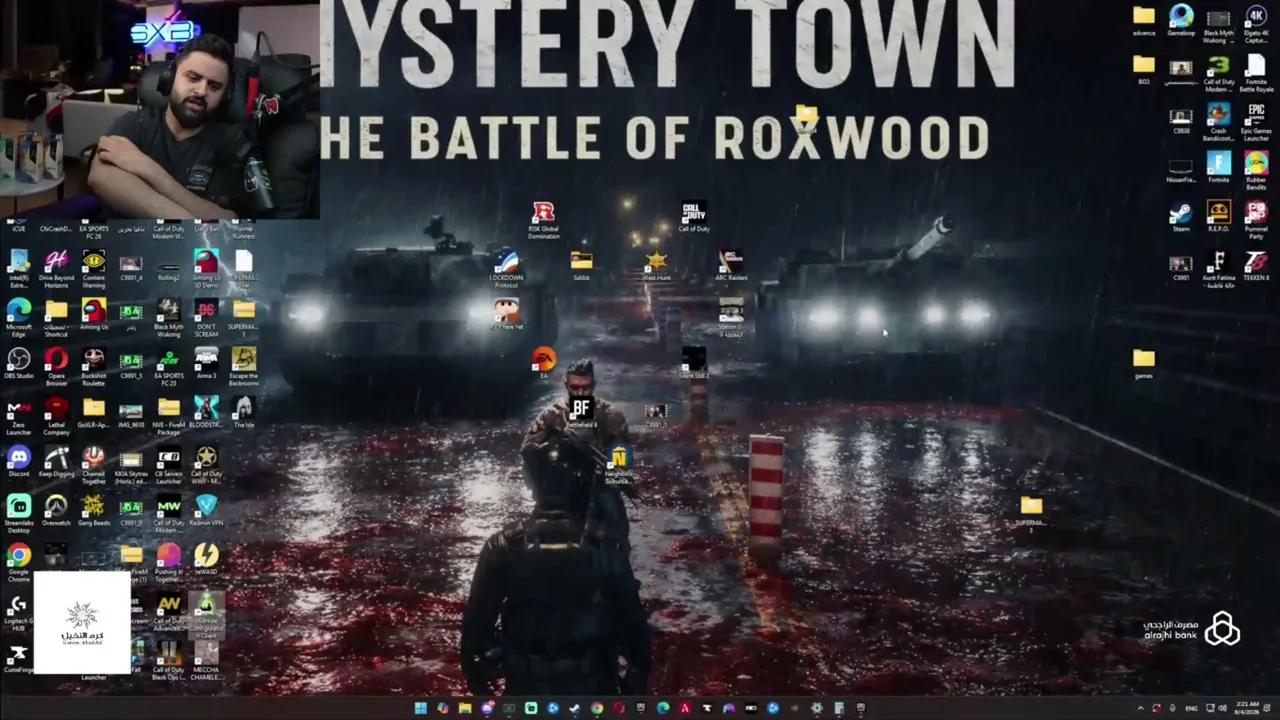Open the Settings gear in the taskbar
This screenshot has width=1280, height=720.
click(x=816, y=708)
